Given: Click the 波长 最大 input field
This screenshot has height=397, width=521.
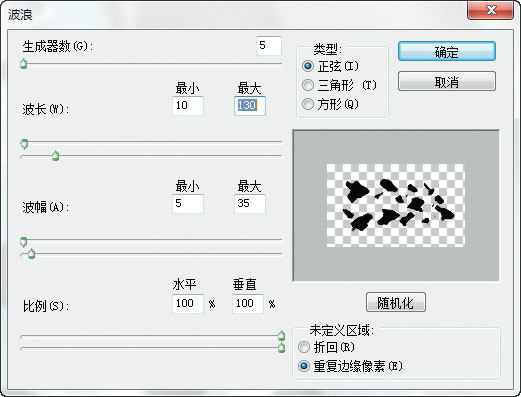Looking at the screenshot, I should (x=250, y=106).
